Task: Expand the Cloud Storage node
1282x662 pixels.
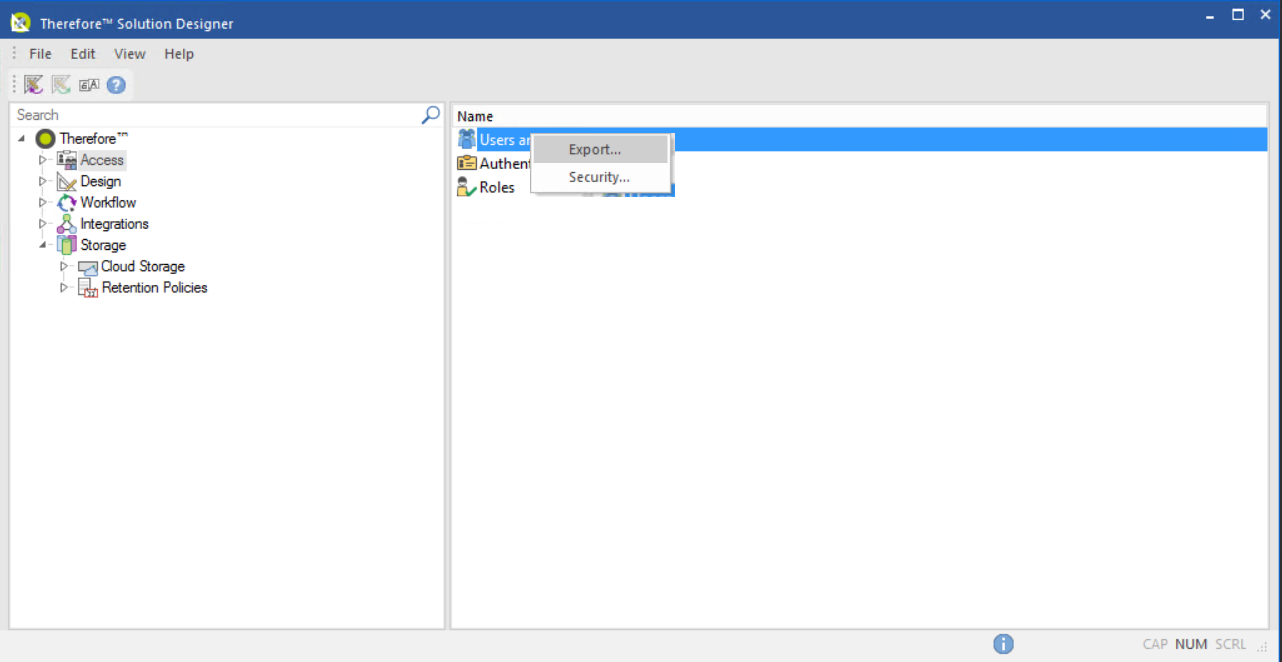Action: click(64, 267)
